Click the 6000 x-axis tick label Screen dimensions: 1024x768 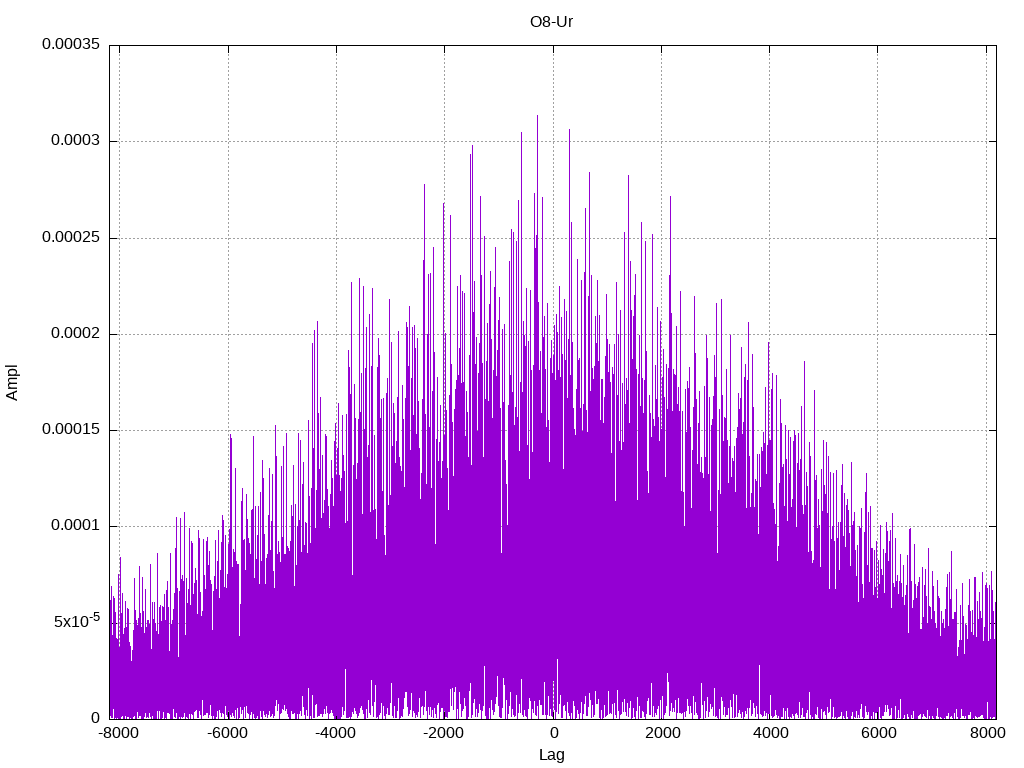coord(879,733)
